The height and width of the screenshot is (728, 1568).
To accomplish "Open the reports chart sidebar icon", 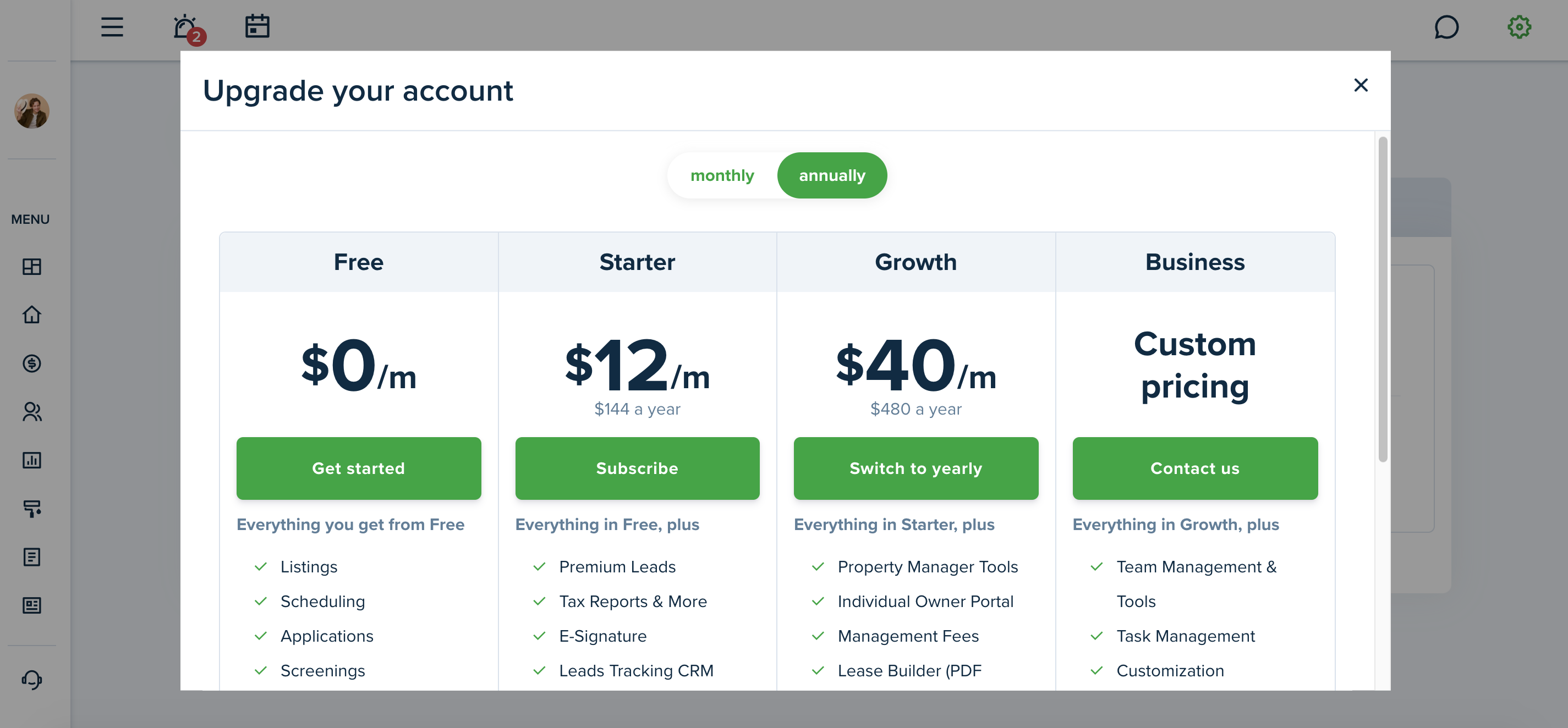I will coord(32,460).
